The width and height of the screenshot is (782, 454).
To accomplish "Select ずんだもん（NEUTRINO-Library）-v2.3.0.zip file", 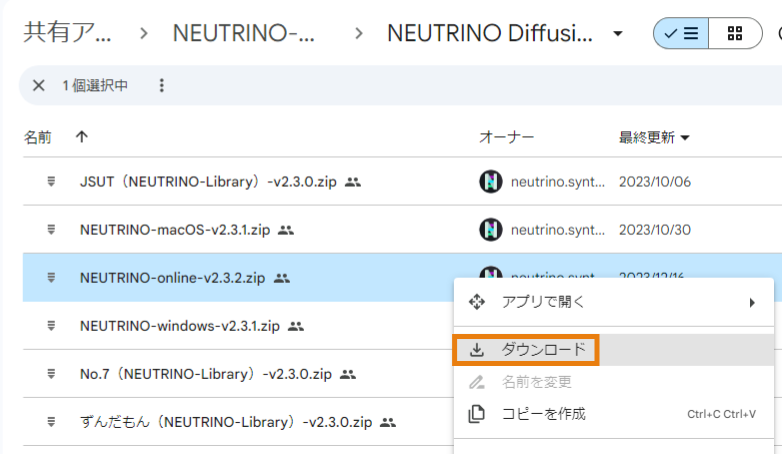I will tap(226, 423).
